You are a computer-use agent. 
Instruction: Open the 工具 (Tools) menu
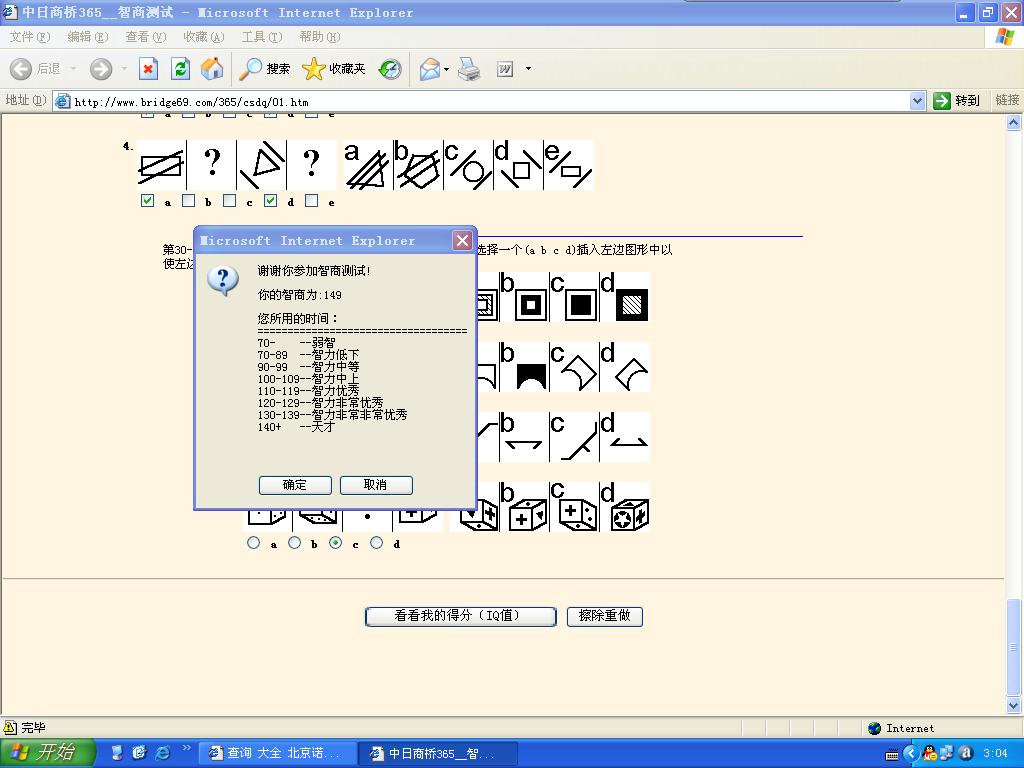pos(261,37)
